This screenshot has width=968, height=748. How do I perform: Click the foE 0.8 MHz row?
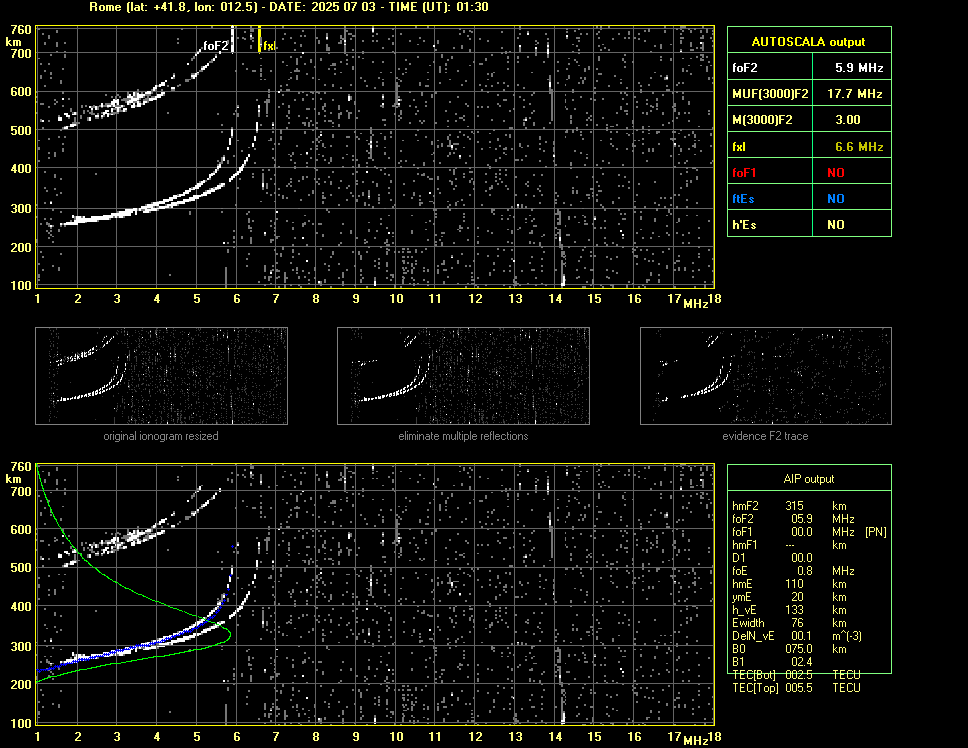tap(793, 571)
